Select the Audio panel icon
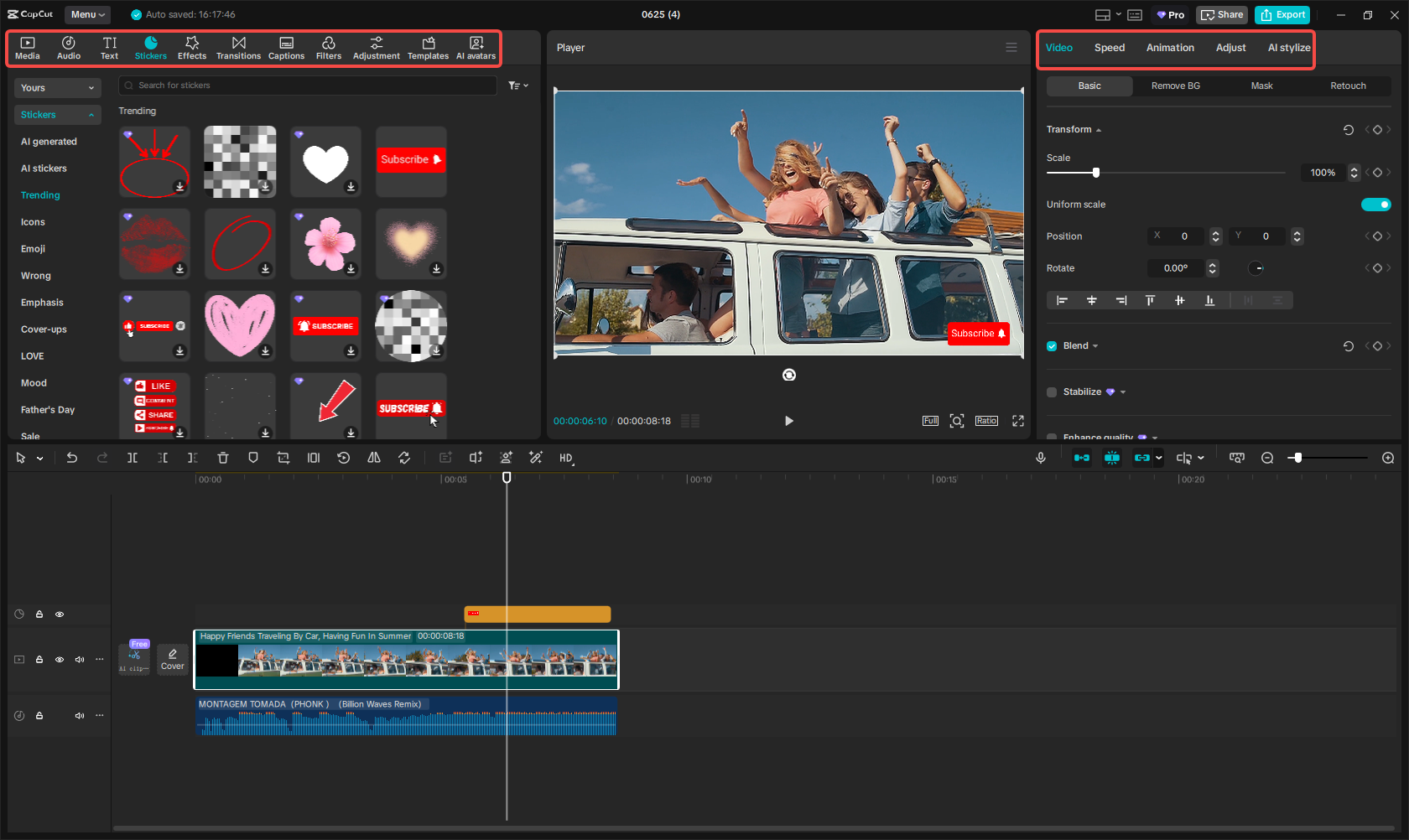The height and width of the screenshot is (840, 1409). tap(68, 48)
